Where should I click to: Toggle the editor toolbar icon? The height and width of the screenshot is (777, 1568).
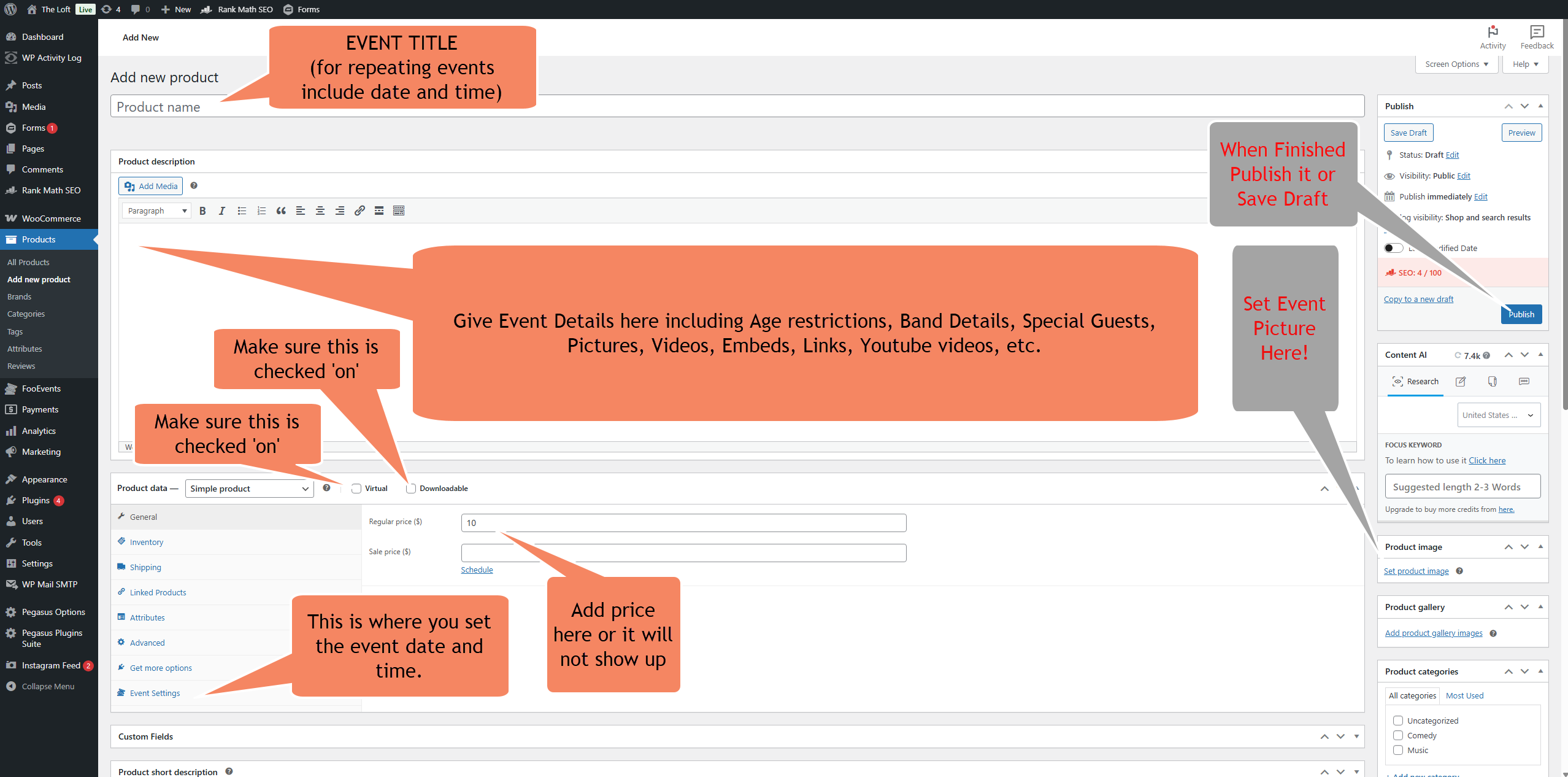pyautogui.click(x=399, y=211)
